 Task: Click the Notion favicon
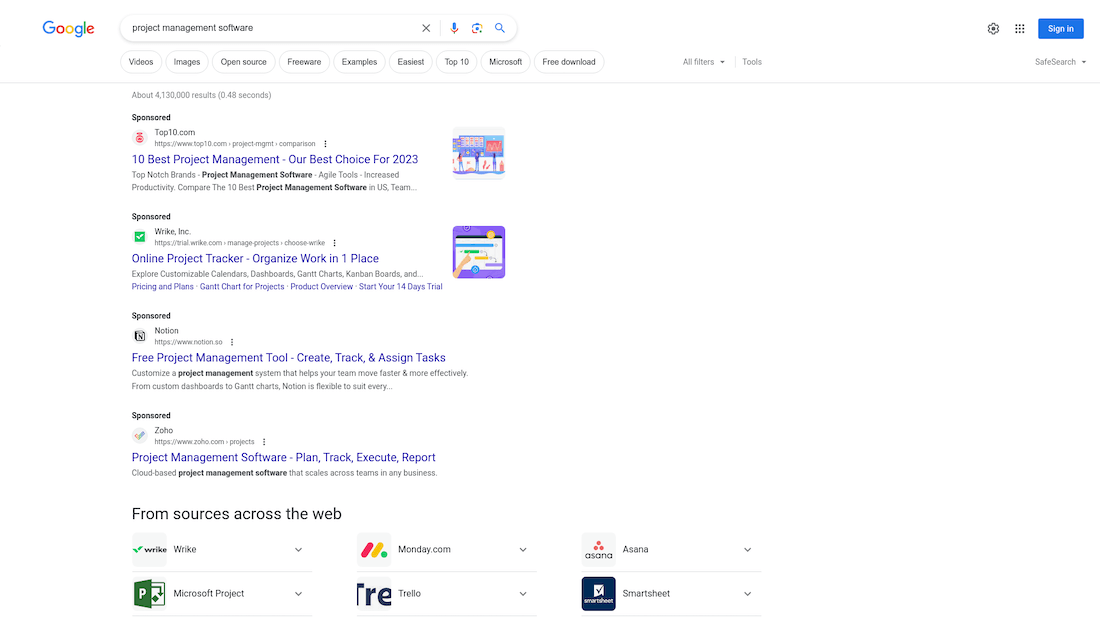[140, 336]
